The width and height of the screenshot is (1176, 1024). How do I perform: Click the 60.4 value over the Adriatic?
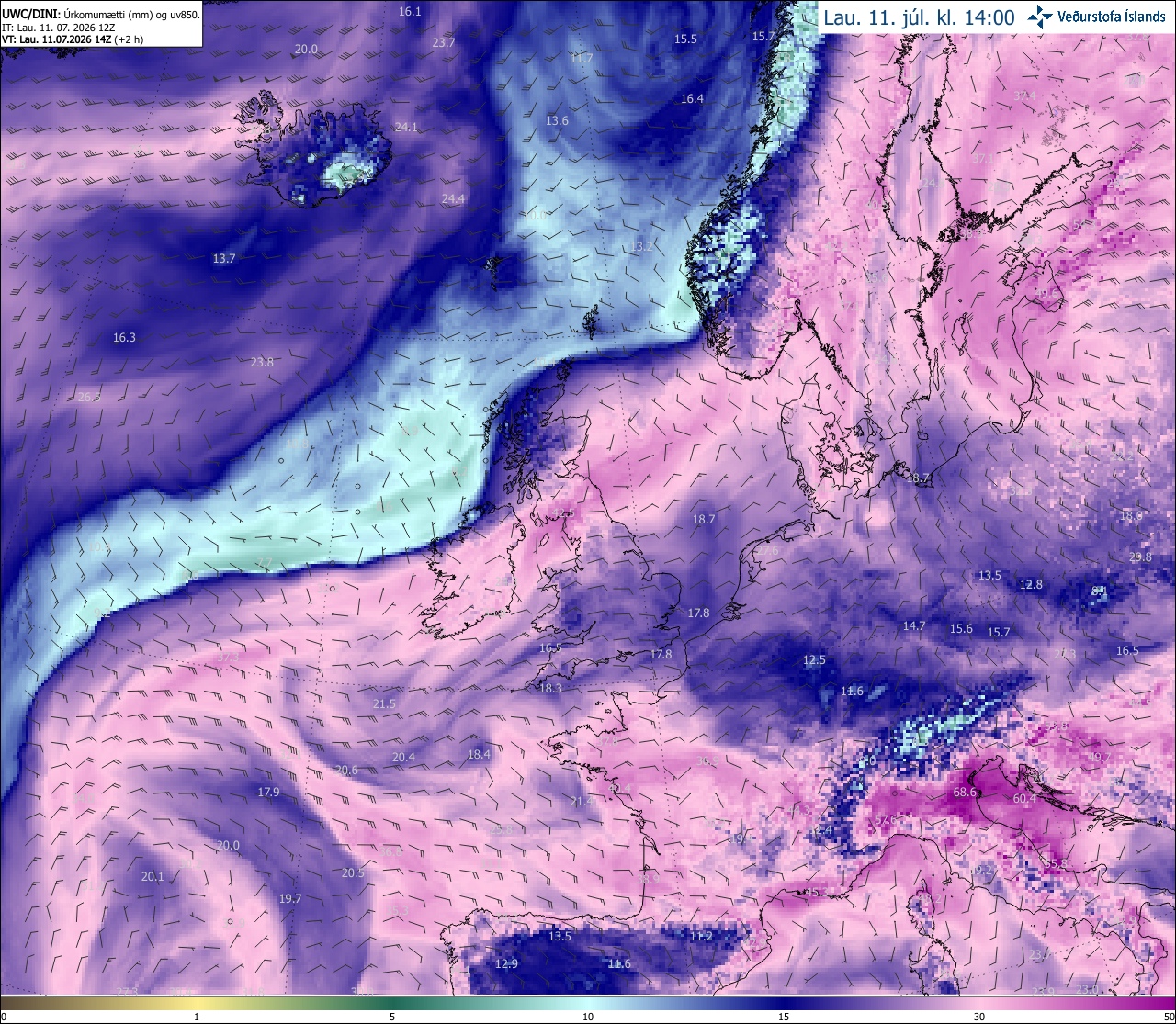click(x=1024, y=799)
